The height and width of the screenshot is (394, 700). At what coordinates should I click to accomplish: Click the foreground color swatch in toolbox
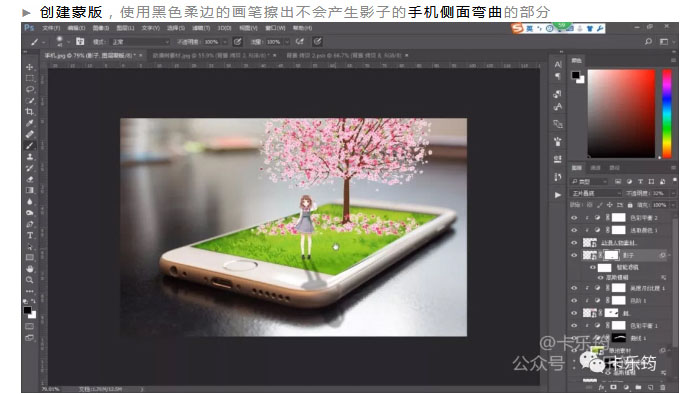pos(28,310)
